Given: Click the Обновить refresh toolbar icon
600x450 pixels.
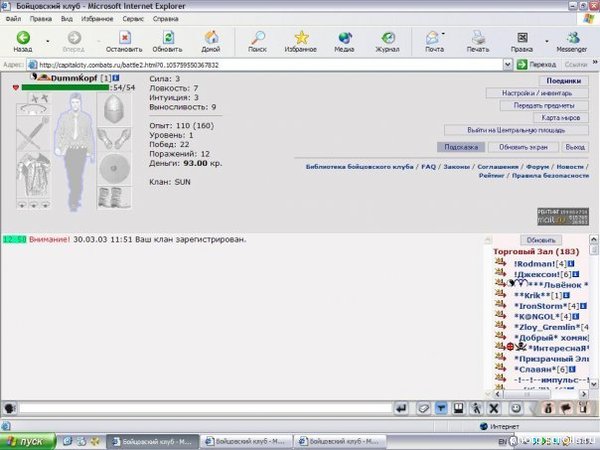Looking at the screenshot, I should 168,38.
